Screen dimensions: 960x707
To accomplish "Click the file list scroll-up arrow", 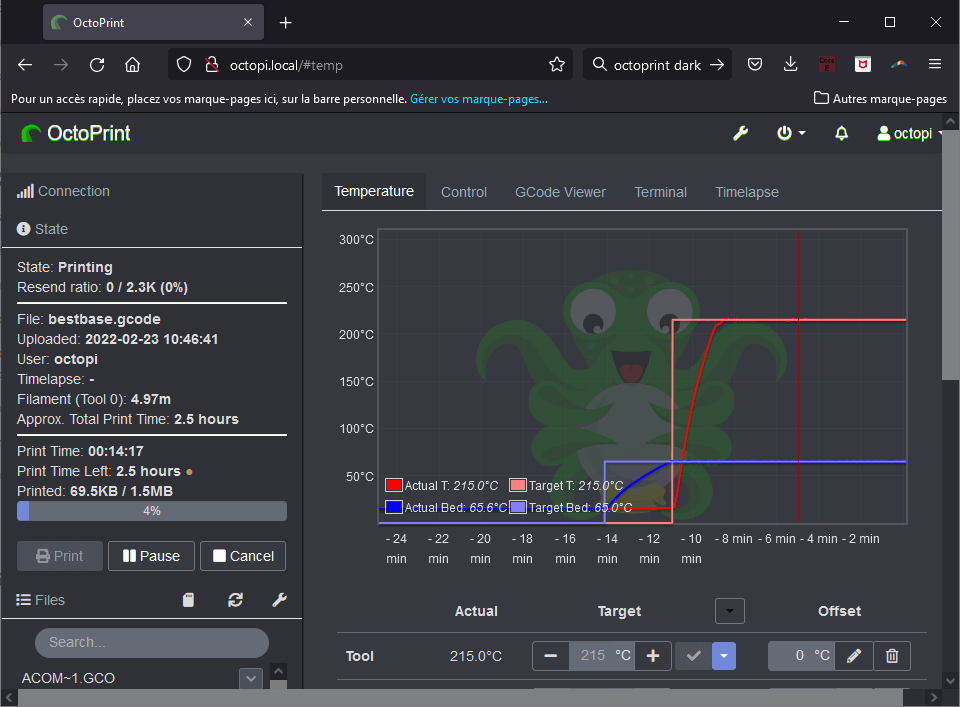I will coord(279,671).
